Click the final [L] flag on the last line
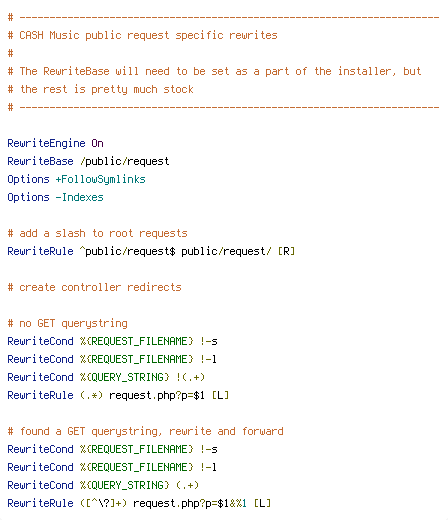 tap(262, 503)
